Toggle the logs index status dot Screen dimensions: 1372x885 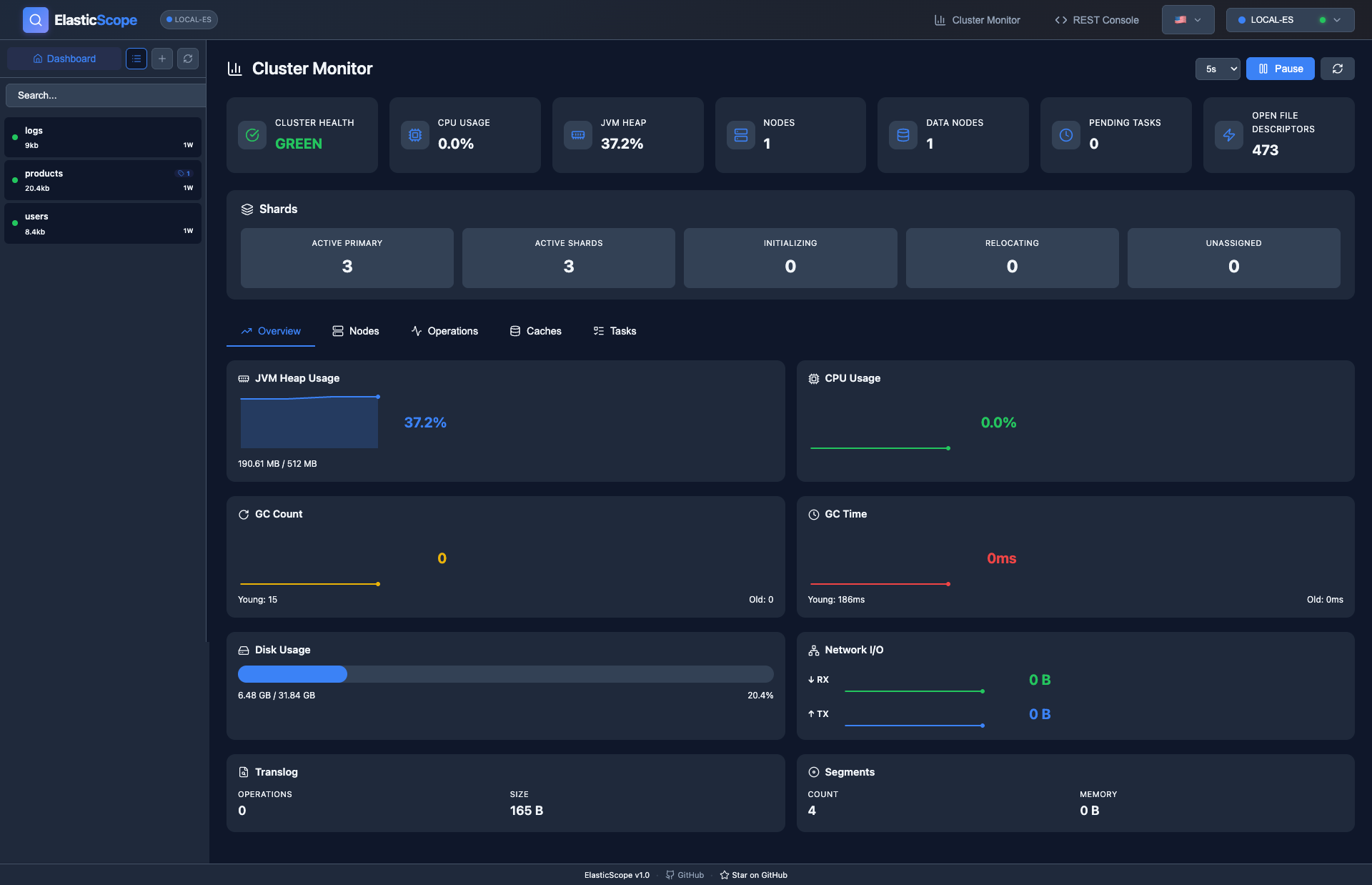tap(14, 137)
